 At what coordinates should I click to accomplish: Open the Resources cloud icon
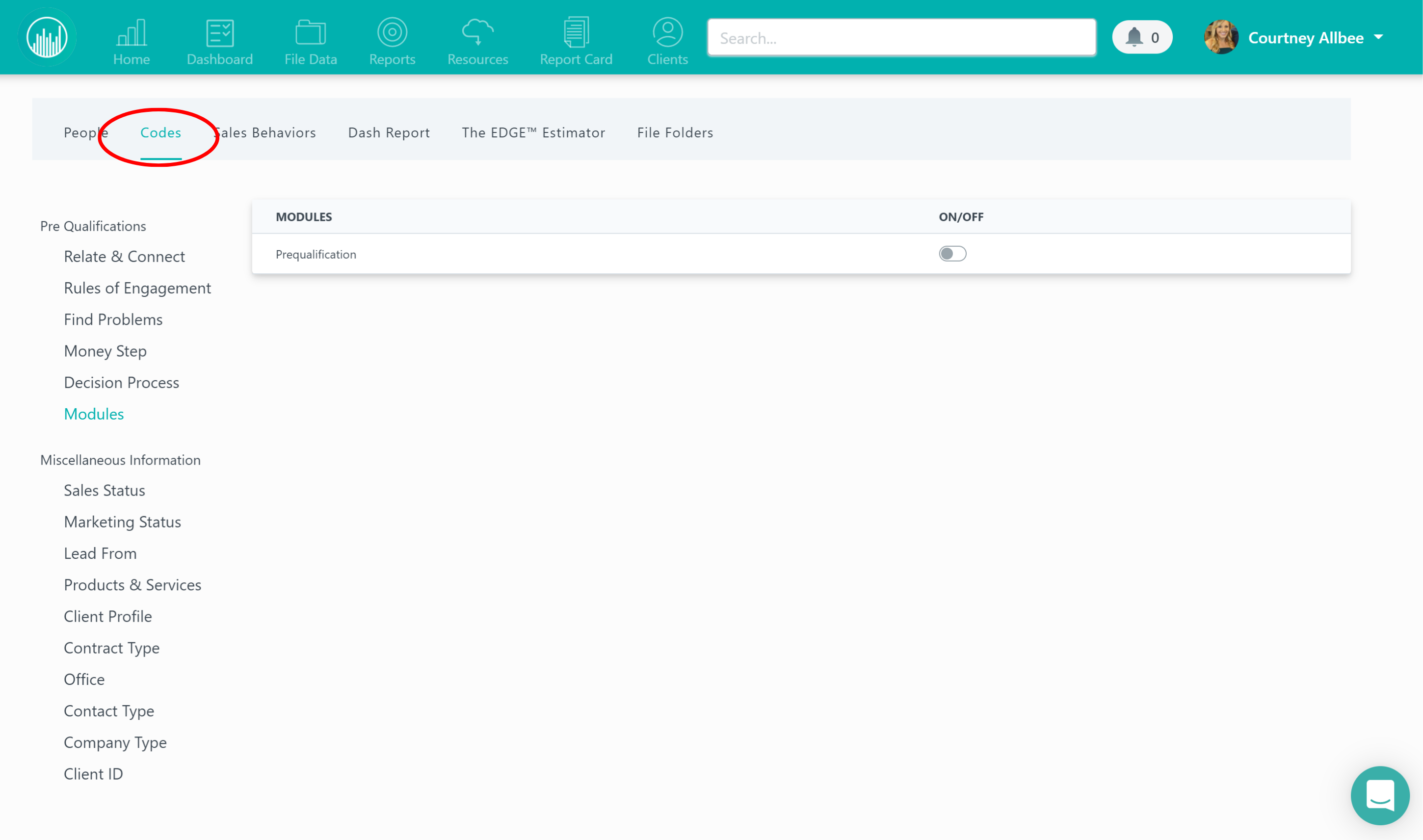pyautogui.click(x=478, y=32)
